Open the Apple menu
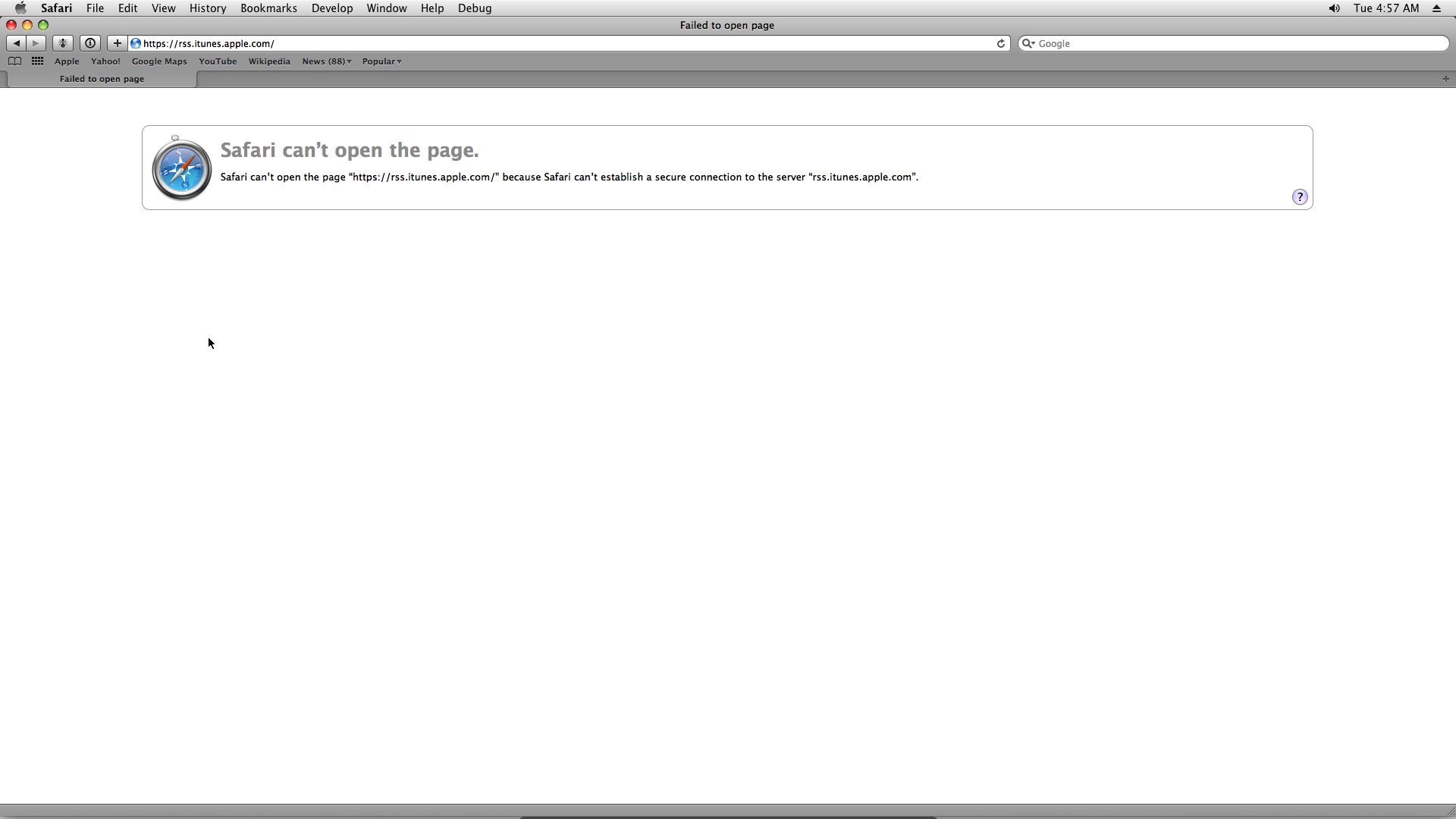 tap(20, 8)
